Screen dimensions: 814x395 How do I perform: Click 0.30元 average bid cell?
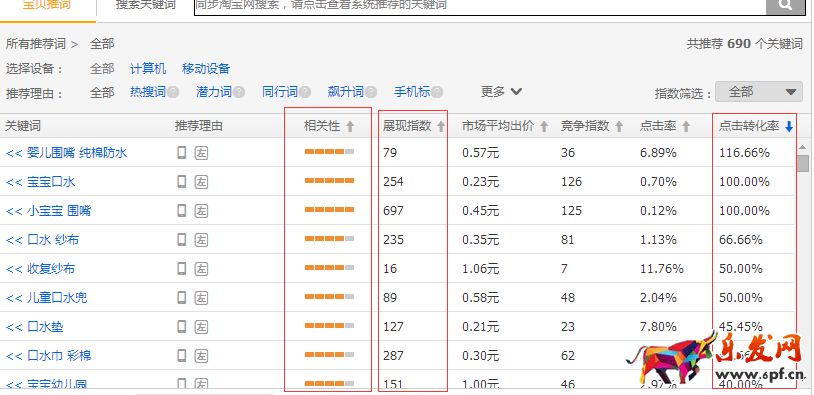tap(480, 356)
